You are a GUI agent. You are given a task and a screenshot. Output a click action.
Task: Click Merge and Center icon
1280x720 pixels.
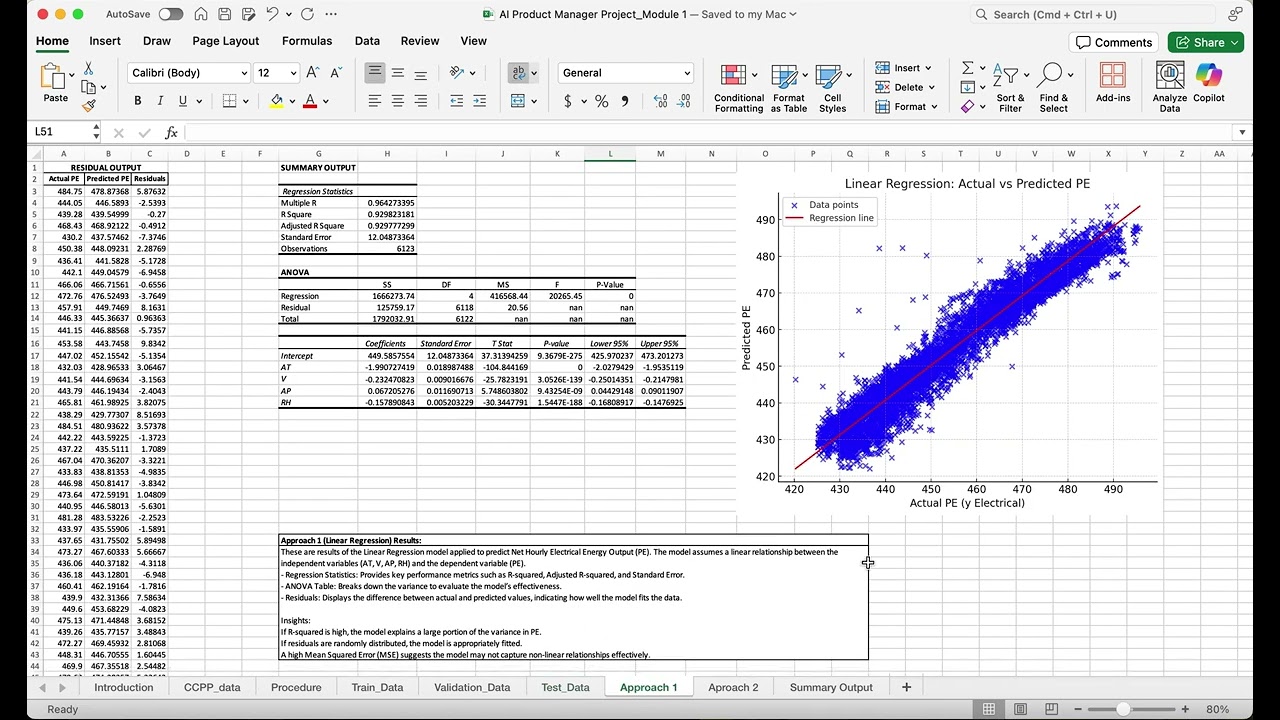pos(518,101)
